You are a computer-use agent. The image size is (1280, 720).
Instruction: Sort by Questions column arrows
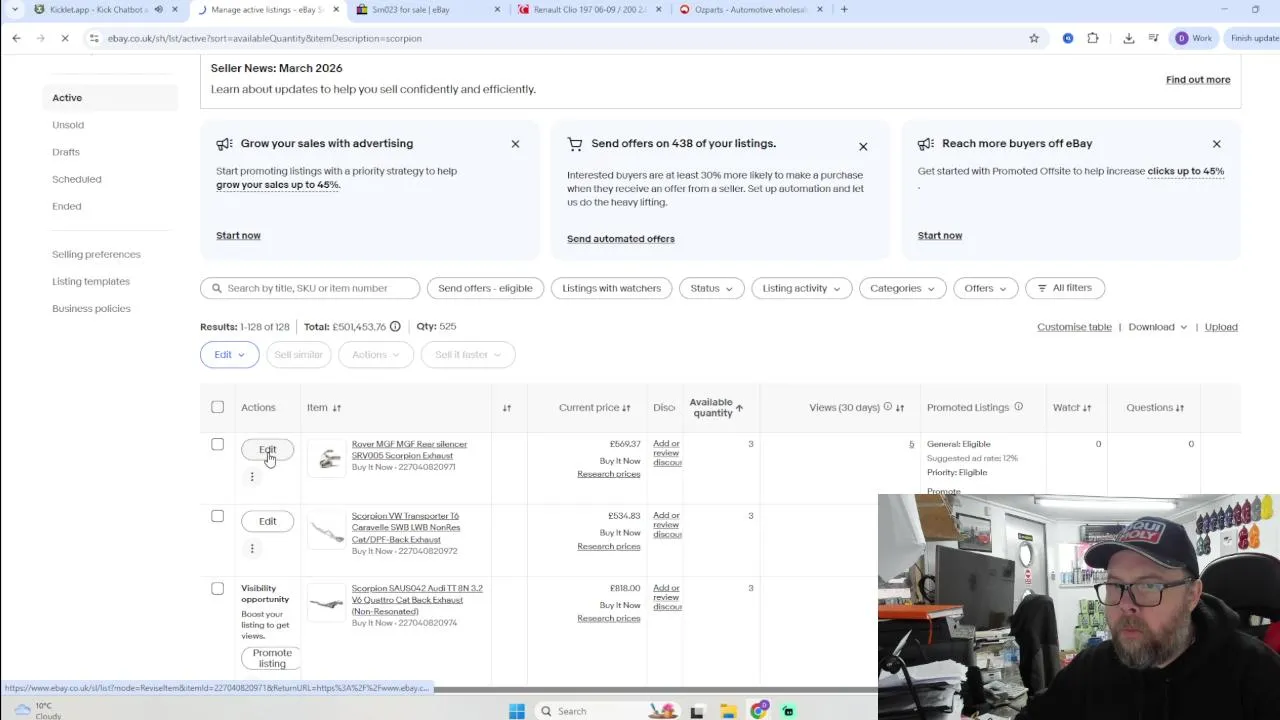click(1180, 408)
